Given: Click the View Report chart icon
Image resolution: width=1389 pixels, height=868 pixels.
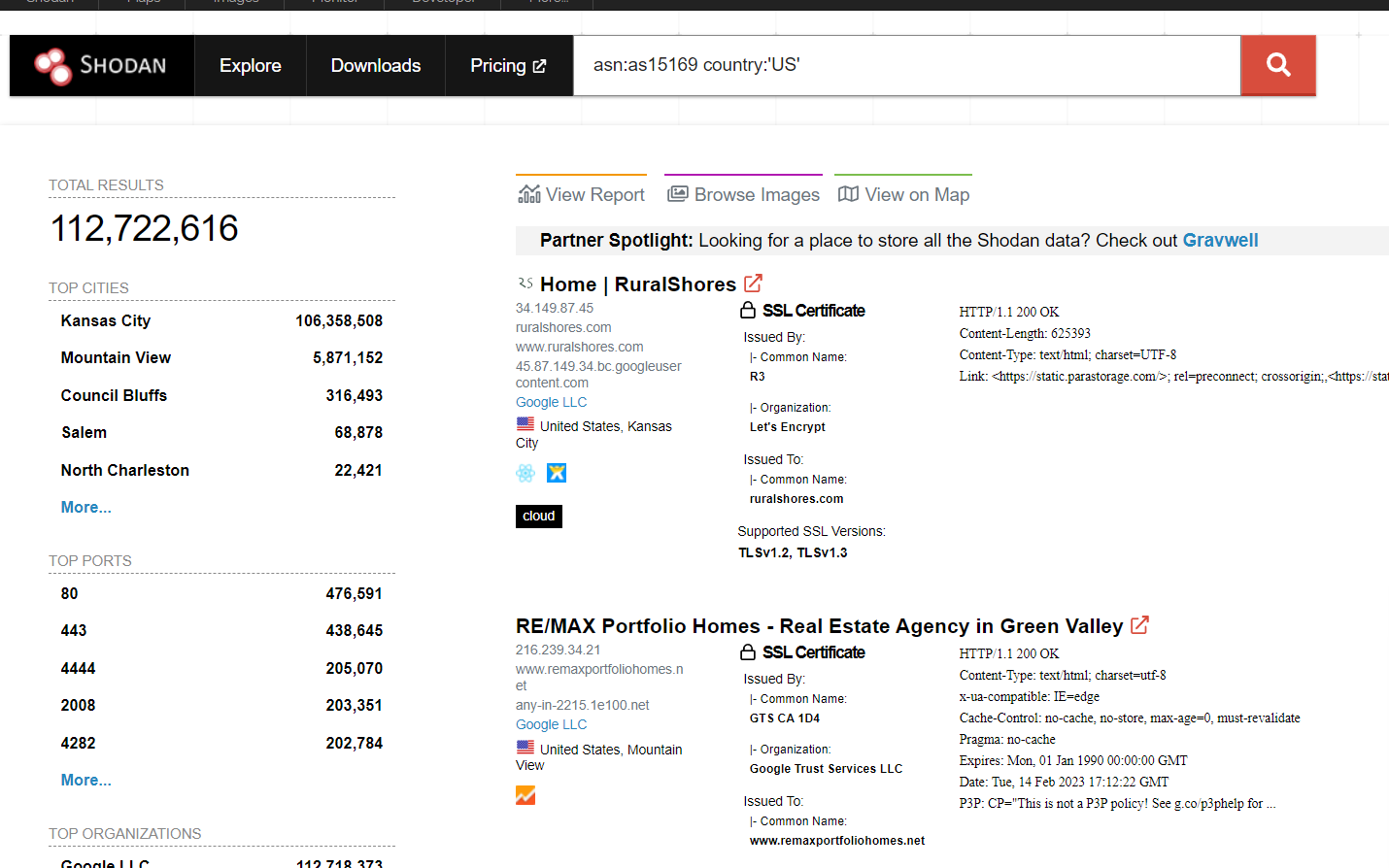Looking at the screenshot, I should tap(528, 194).
